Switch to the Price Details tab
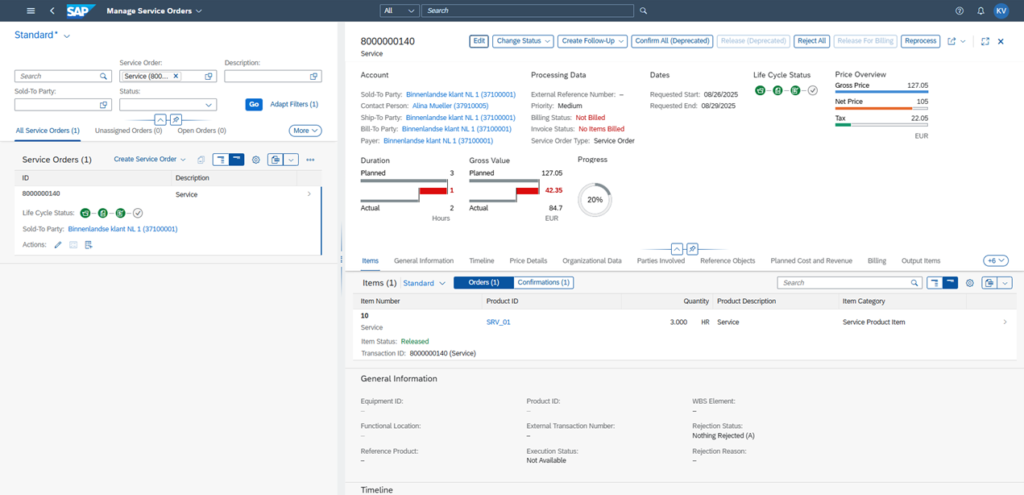Image resolution: width=1024 pixels, height=495 pixels. 529,261
